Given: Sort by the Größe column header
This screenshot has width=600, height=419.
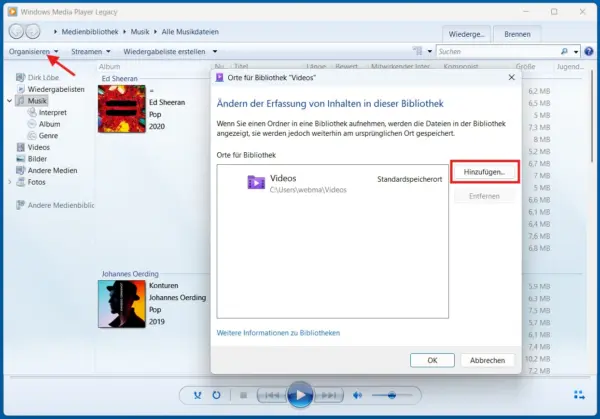Looking at the screenshot, I should click(525, 67).
